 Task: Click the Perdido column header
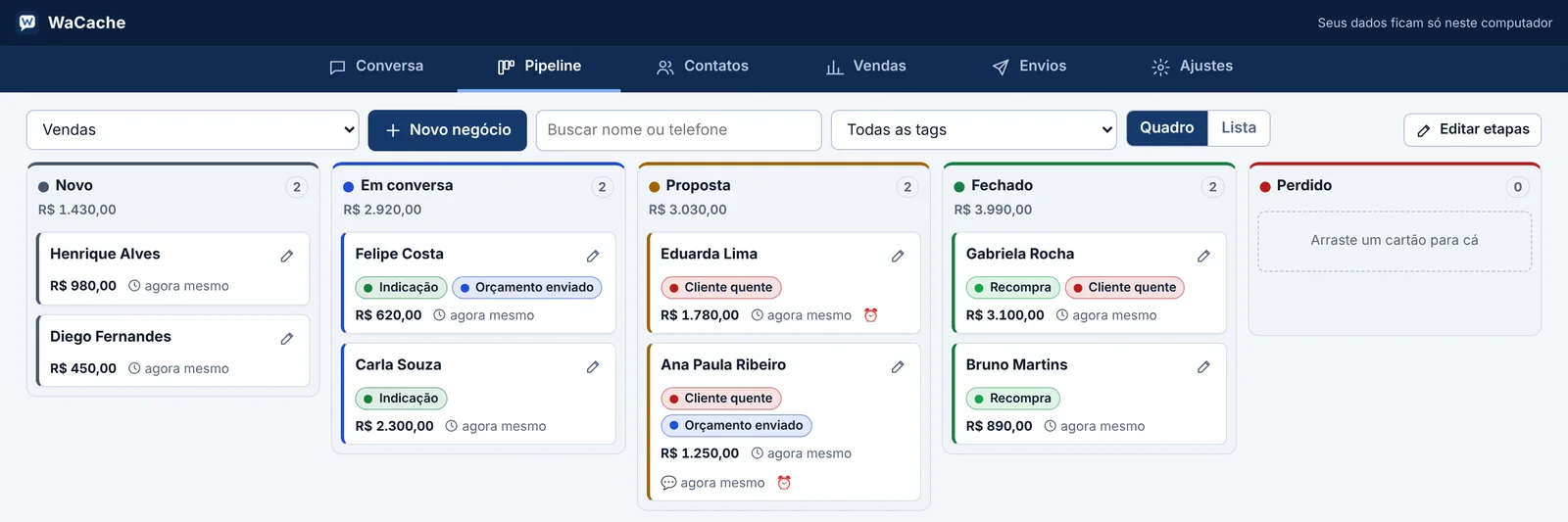click(1303, 186)
